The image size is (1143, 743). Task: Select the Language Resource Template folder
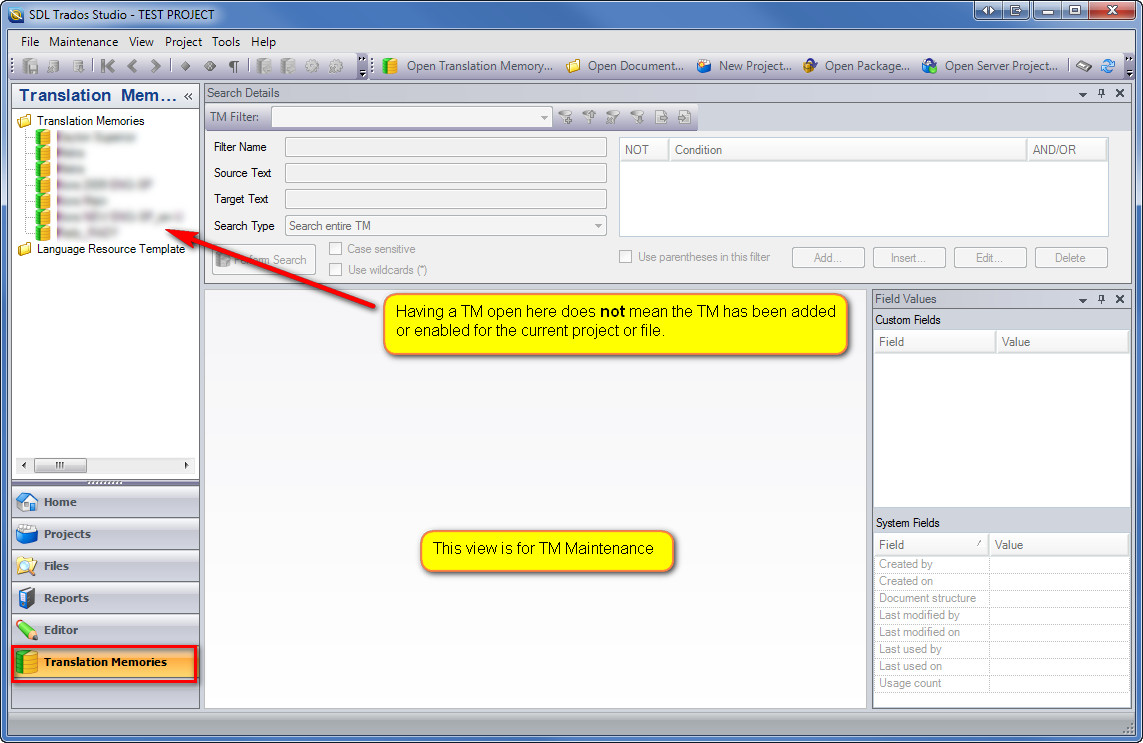coord(111,249)
